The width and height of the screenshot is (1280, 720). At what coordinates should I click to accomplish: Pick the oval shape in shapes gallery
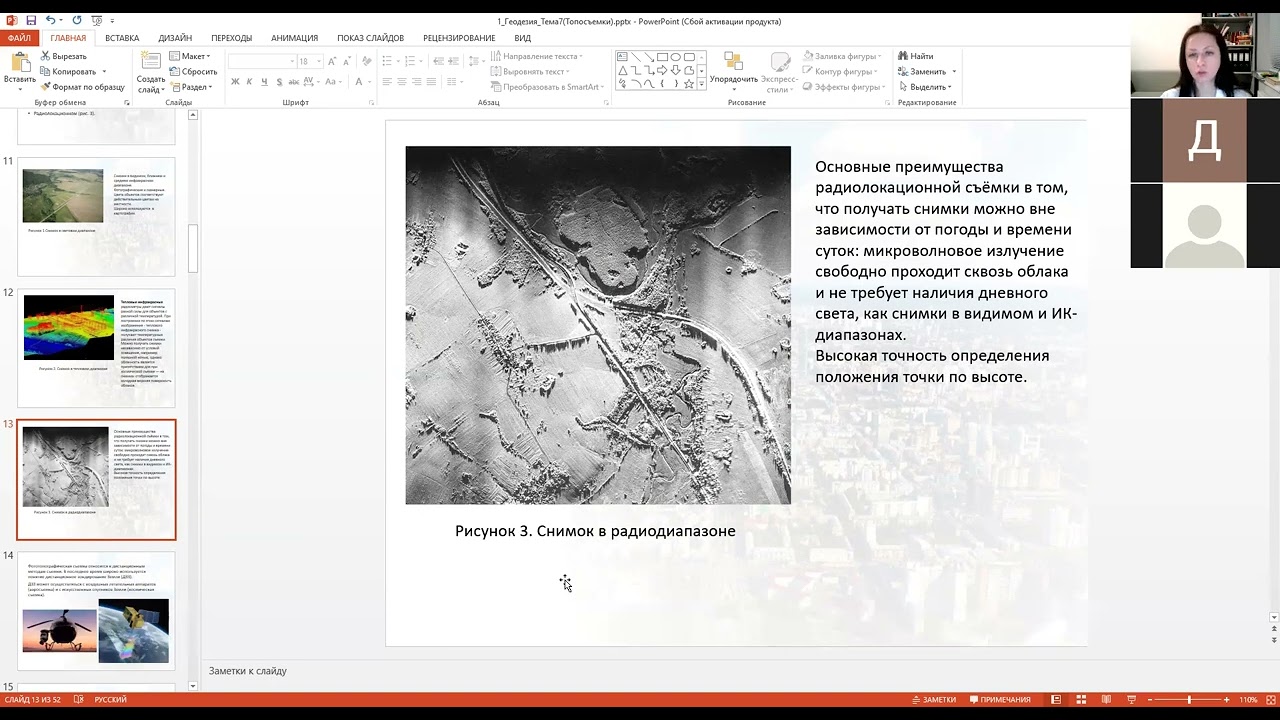676,57
